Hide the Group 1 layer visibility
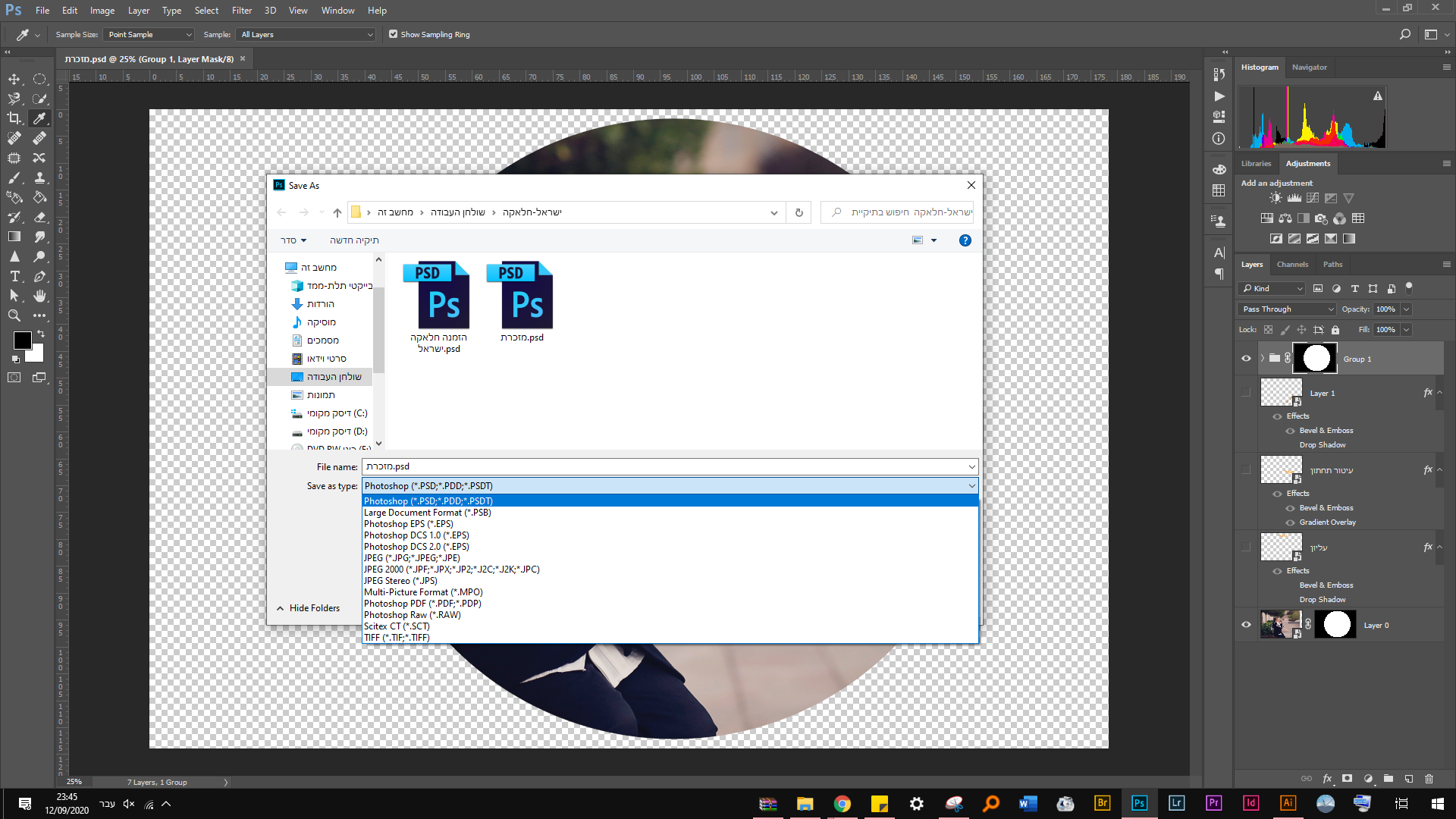 click(x=1246, y=359)
